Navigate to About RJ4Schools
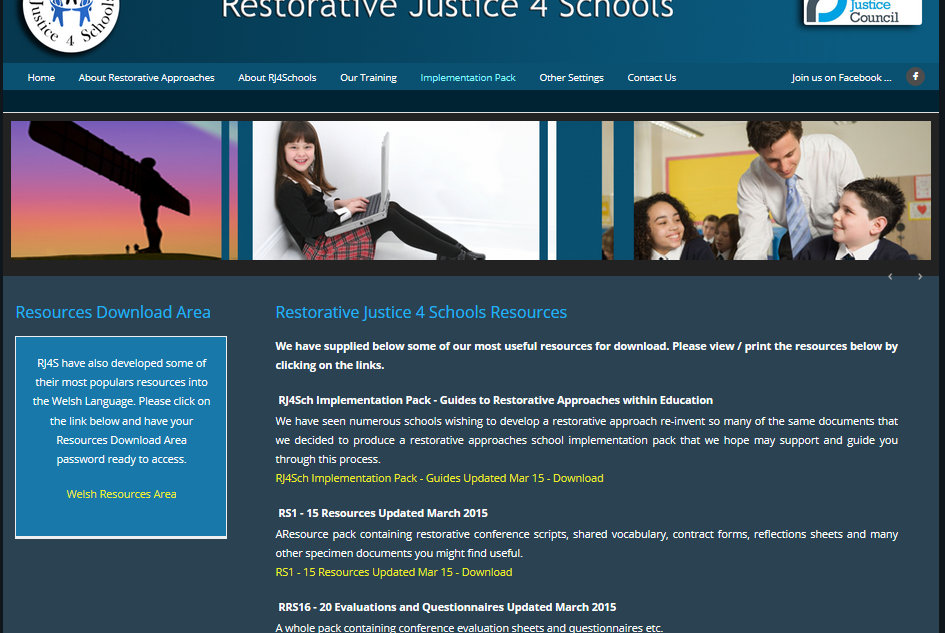The image size is (945, 633). 277,78
